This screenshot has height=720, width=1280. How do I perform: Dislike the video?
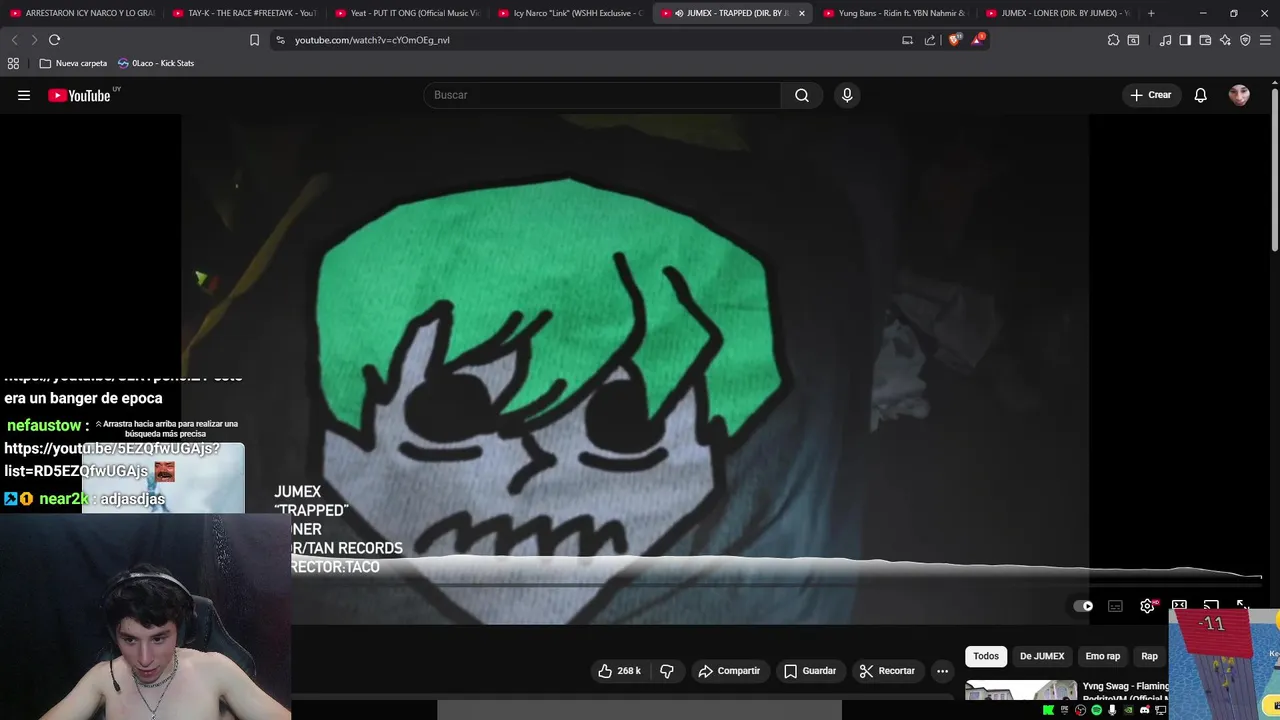pyautogui.click(x=667, y=671)
